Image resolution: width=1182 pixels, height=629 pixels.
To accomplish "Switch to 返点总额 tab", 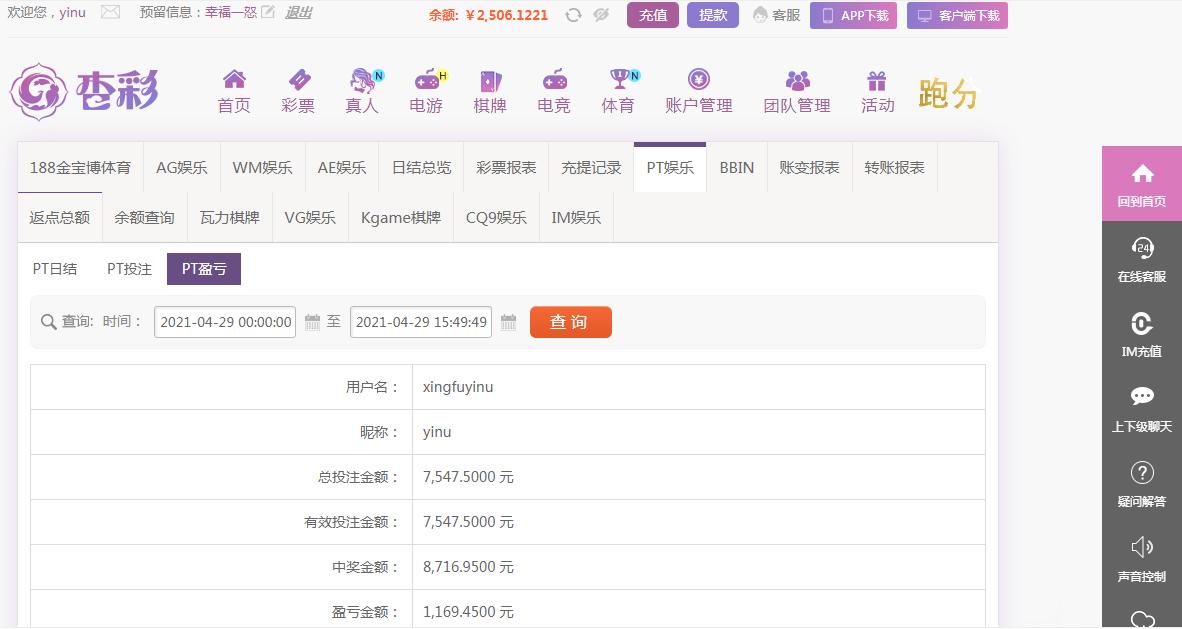I will pos(60,217).
